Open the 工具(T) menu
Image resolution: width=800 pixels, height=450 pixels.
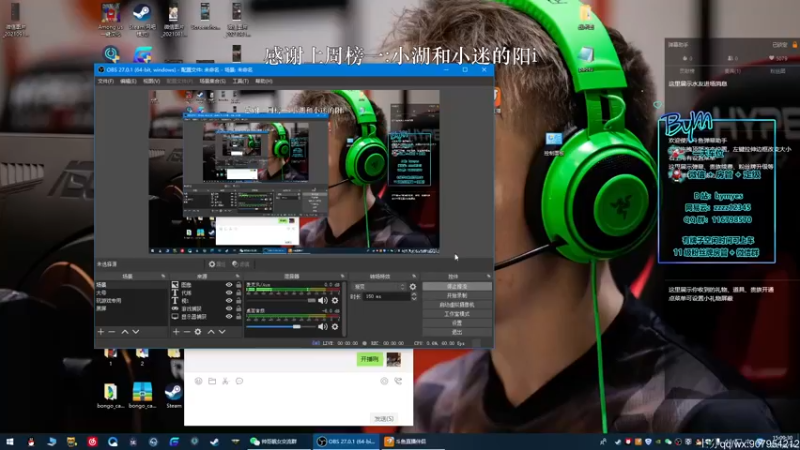pyautogui.click(x=241, y=81)
